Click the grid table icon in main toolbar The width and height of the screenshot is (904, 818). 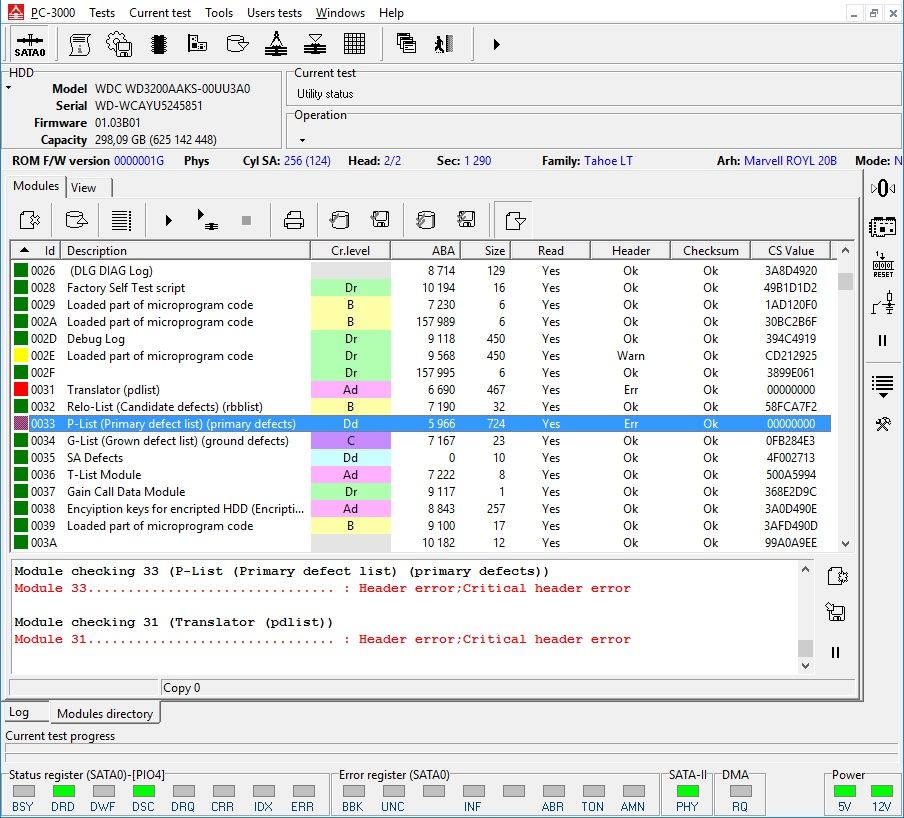[x=354, y=44]
